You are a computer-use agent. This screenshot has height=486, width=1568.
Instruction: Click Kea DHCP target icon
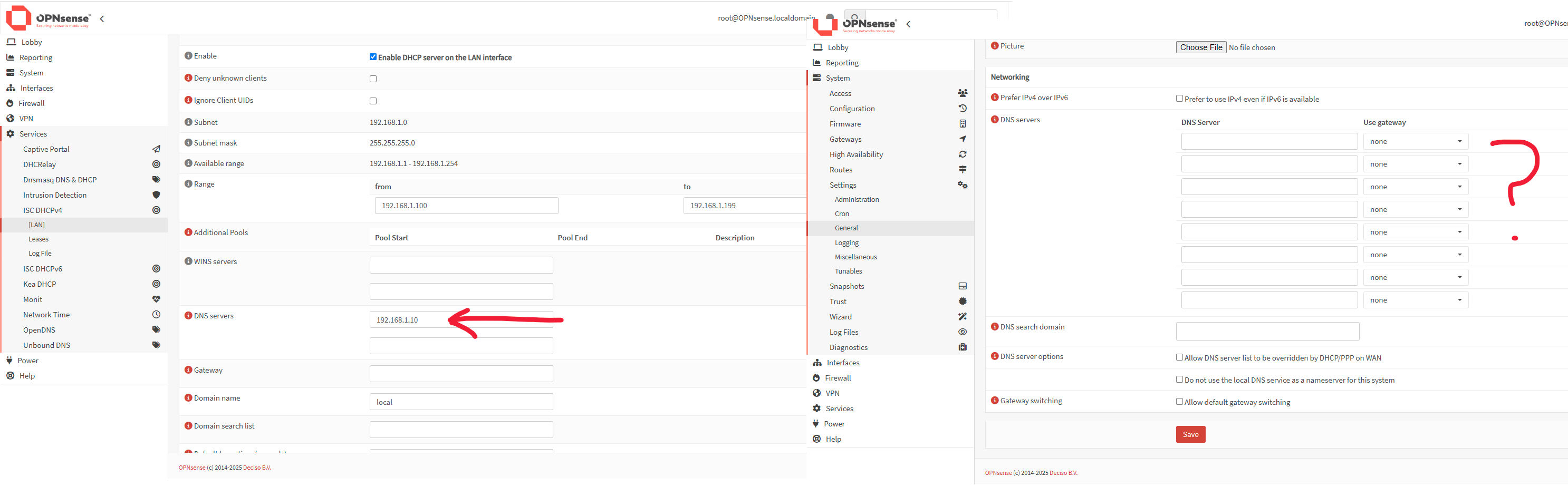point(157,284)
